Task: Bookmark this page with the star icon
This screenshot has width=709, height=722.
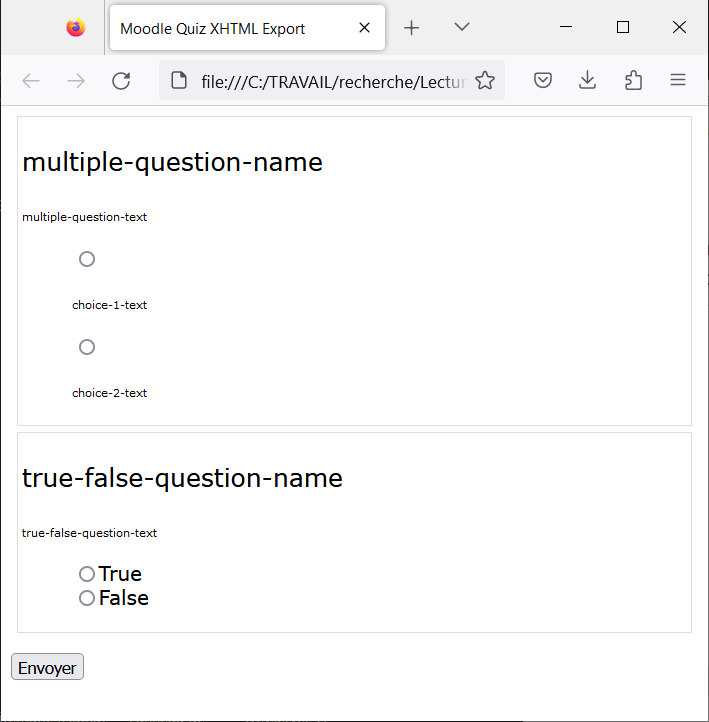Action: 485,81
